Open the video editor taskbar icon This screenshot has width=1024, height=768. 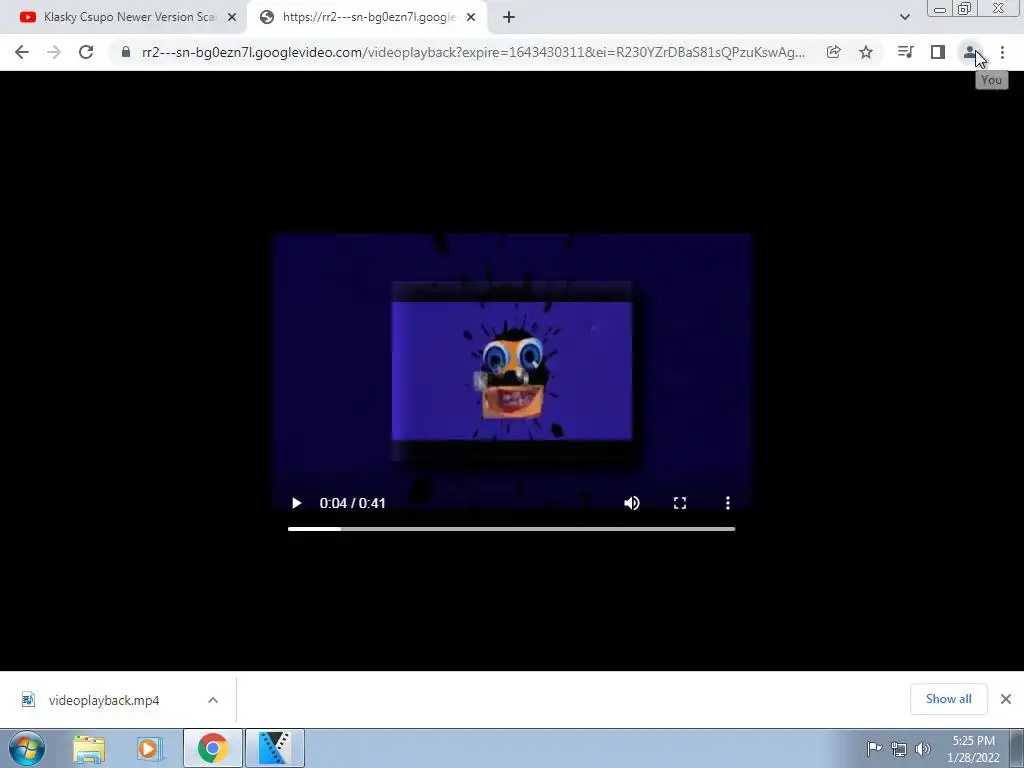coord(275,749)
